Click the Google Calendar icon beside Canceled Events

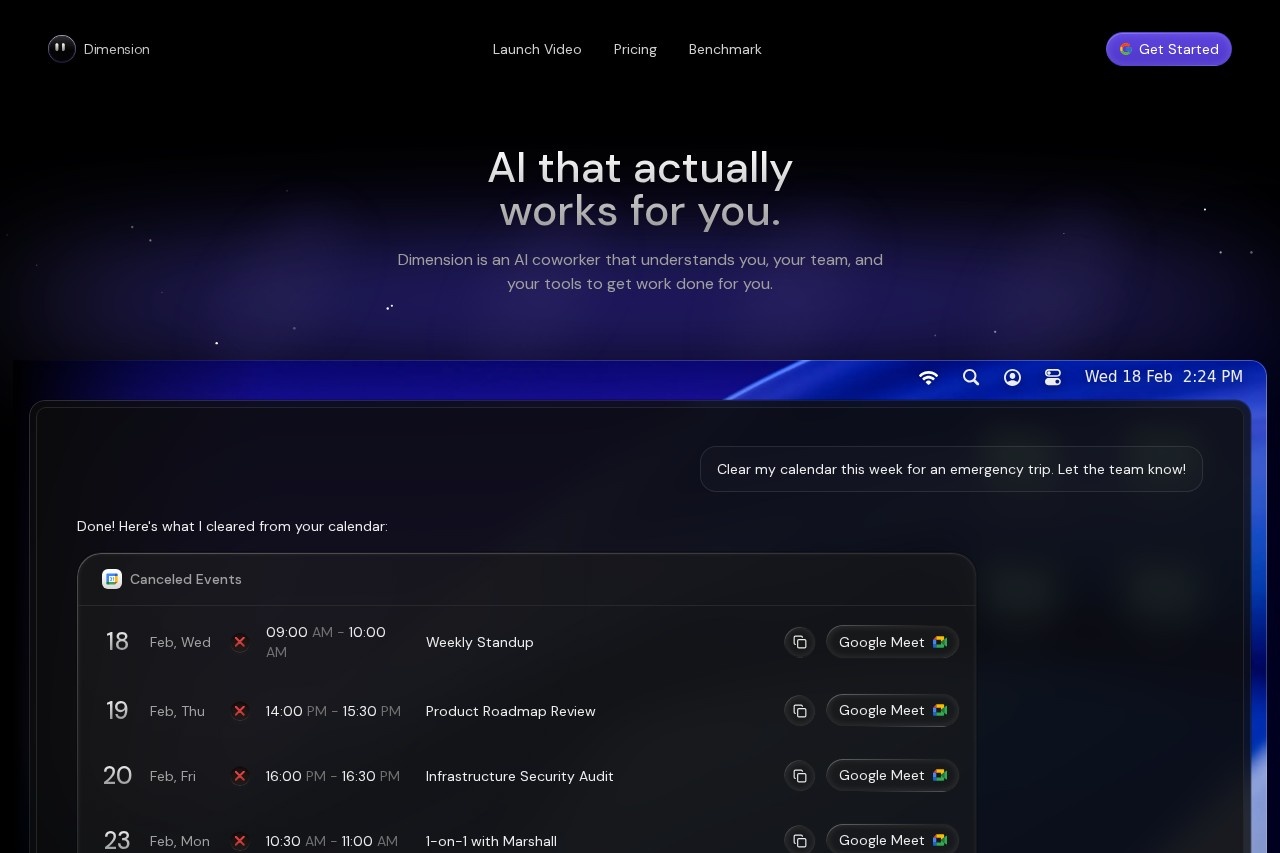[x=112, y=579]
